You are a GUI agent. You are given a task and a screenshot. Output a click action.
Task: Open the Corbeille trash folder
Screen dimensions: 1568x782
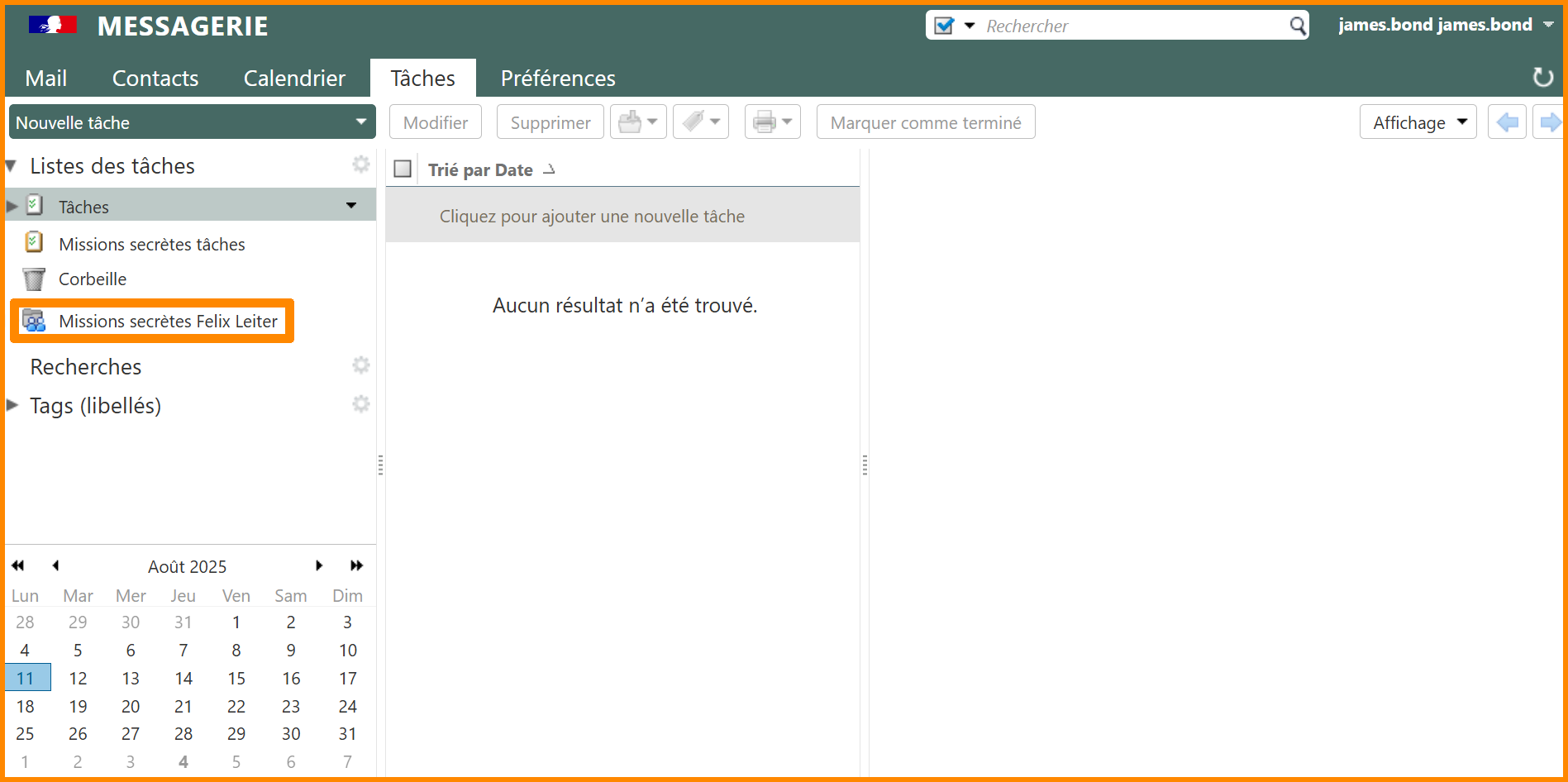(92, 279)
